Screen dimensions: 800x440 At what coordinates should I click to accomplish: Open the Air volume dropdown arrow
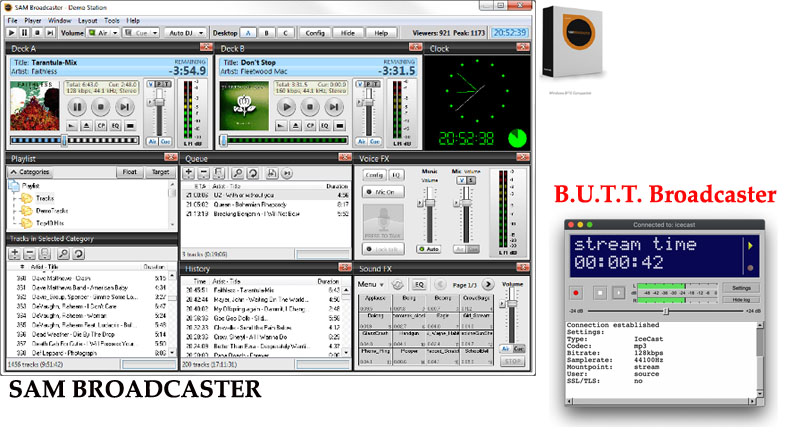click(x=115, y=33)
